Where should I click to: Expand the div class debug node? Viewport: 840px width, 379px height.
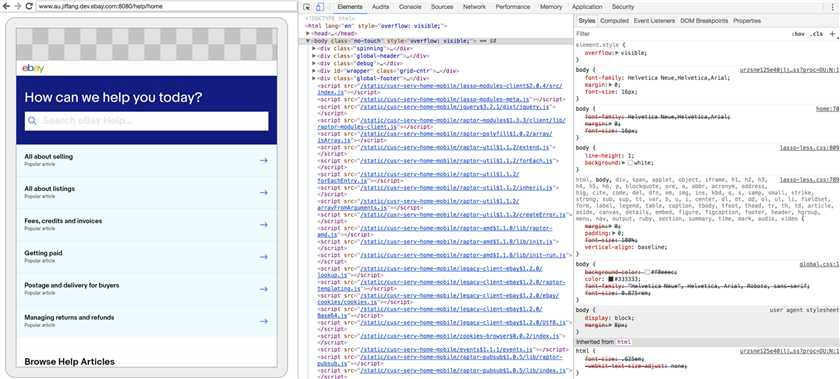pyautogui.click(x=314, y=63)
